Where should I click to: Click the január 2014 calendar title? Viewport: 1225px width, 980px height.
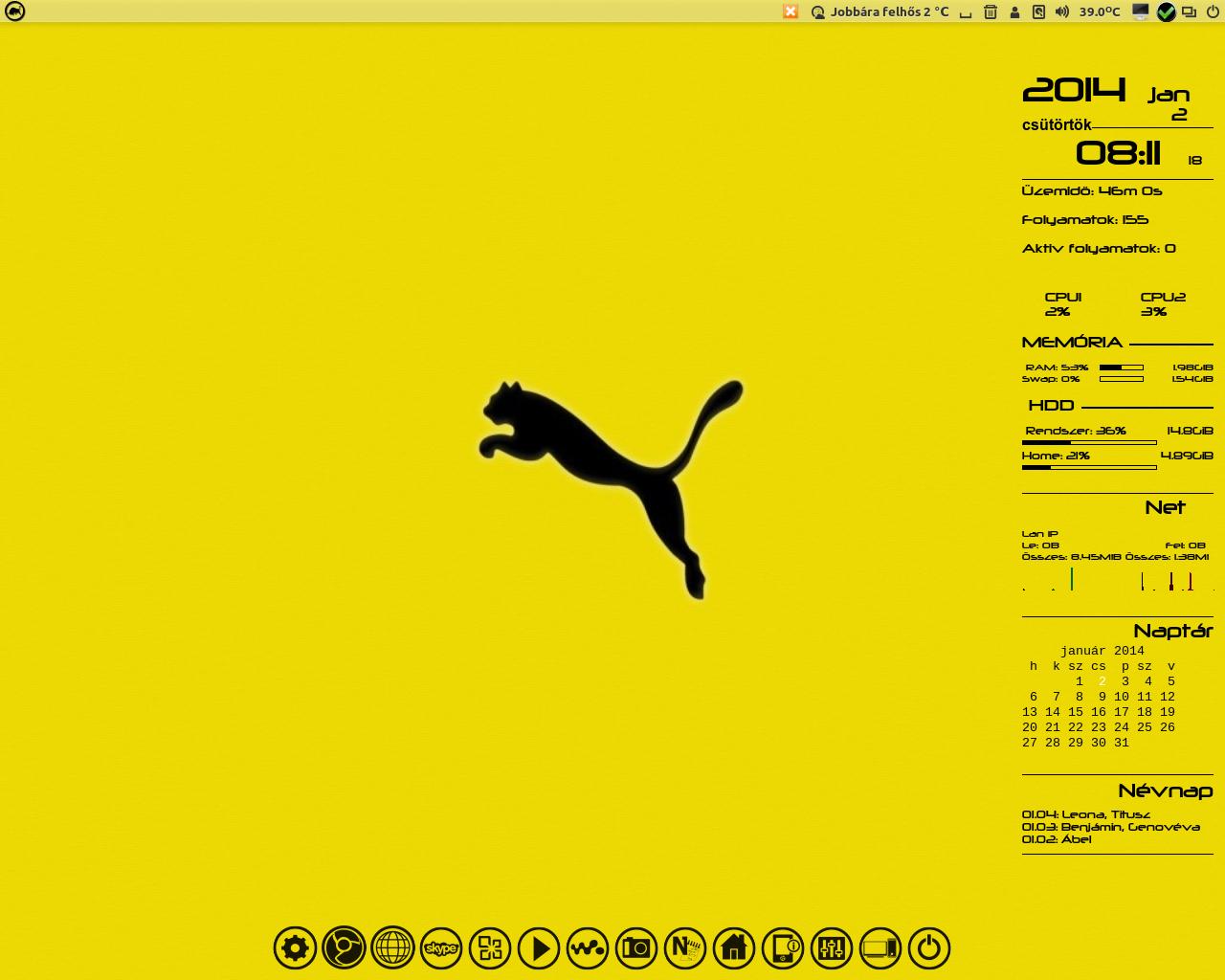(x=1102, y=651)
